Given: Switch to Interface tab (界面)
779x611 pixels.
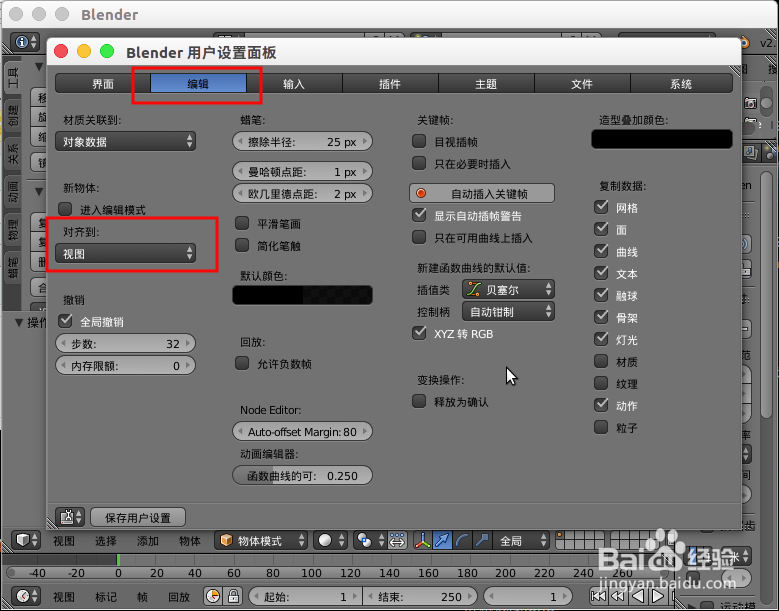Looking at the screenshot, I should [x=103, y=83].
